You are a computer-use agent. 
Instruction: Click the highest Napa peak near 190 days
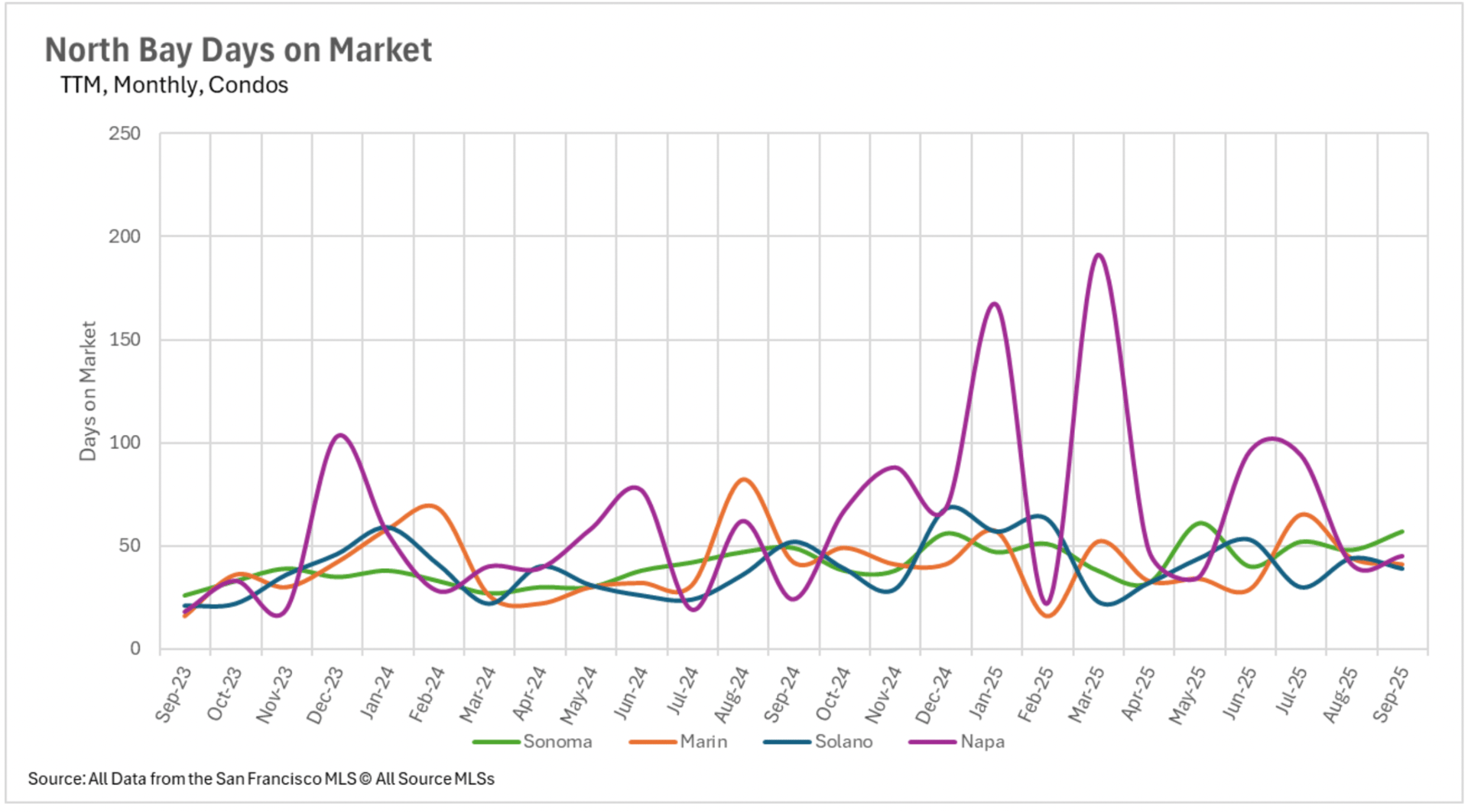pyautogui.click(x=1099, y=255)
